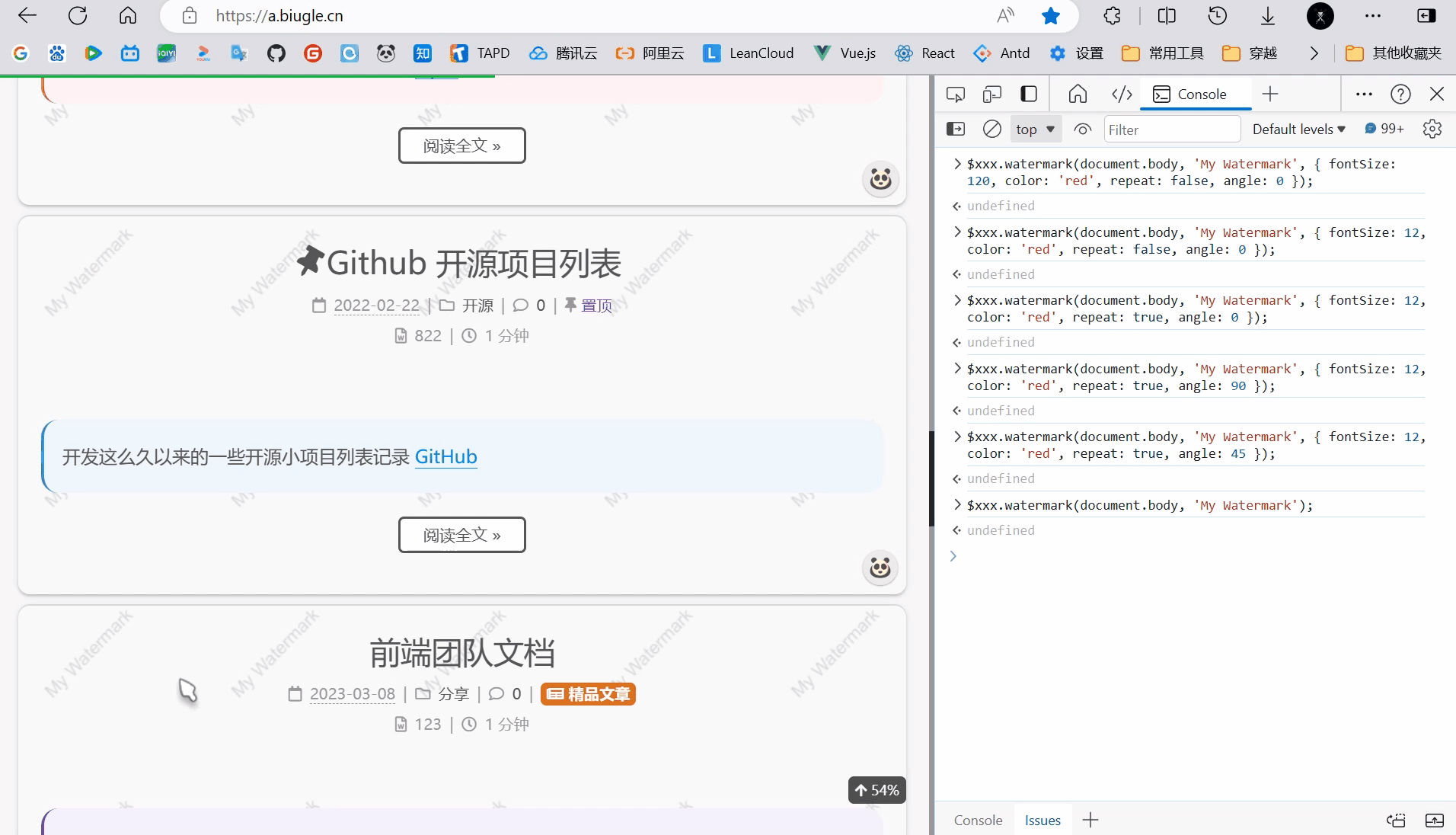Open the GitHub link in the article

click(x=446, y=456)
